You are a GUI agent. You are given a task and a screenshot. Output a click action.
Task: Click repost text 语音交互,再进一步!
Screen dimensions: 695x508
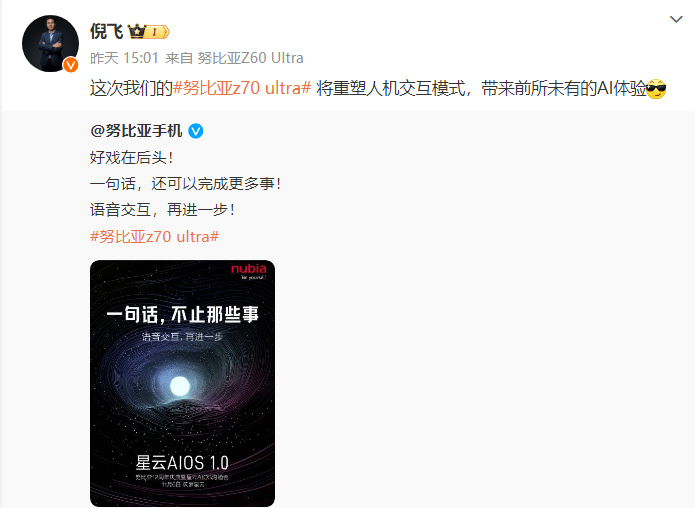pyautogui.click(x=162, y=210)
